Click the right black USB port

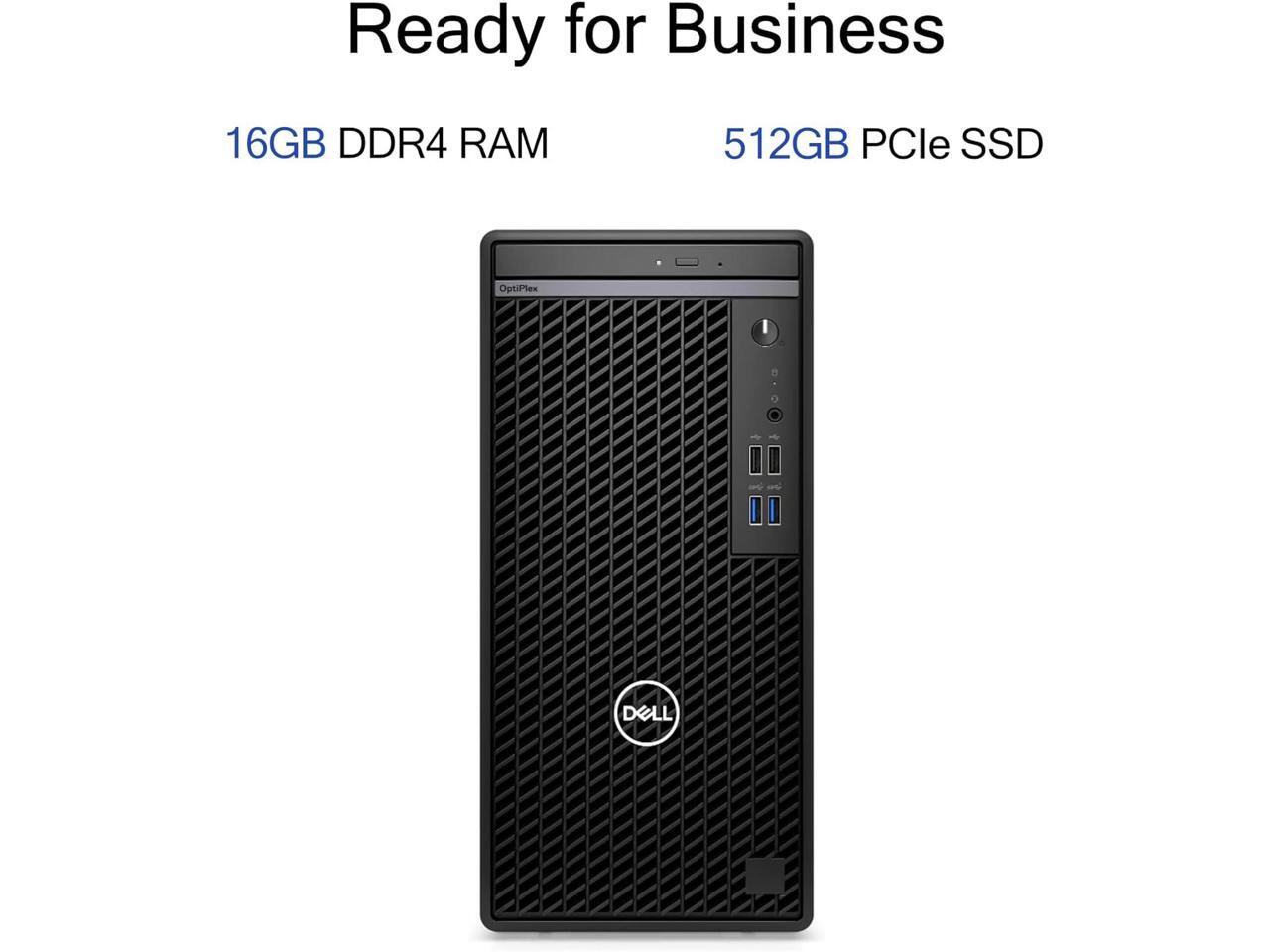(774, 461)
